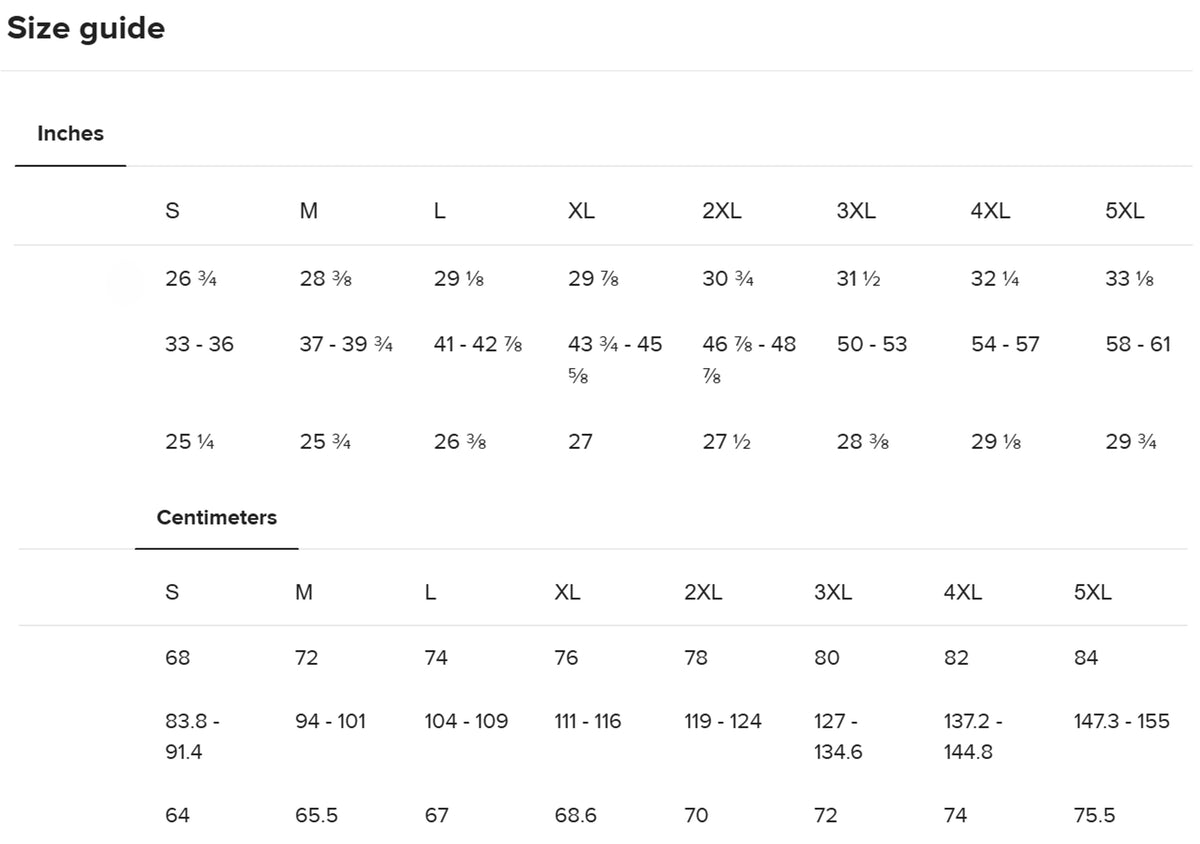Switch to the Centimeters tab
1200x844 pixels.
216,518
